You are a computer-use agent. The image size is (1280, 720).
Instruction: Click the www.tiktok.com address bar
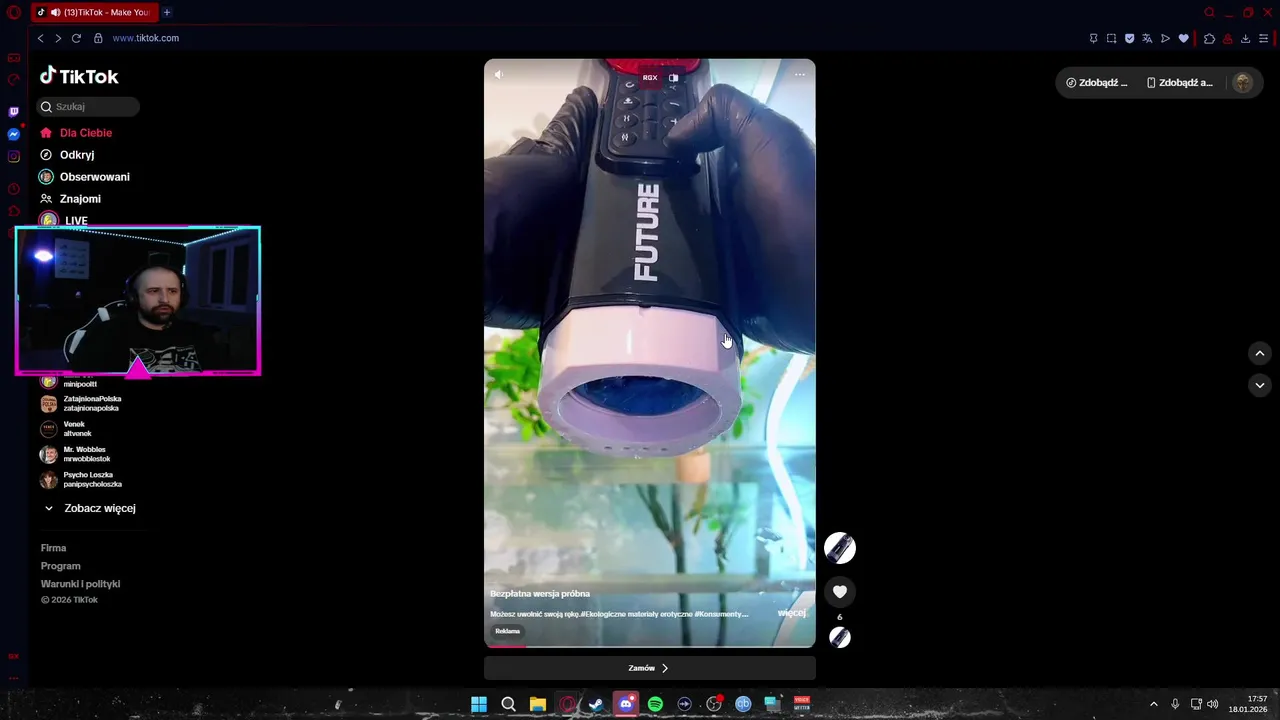[x=145, y=38]
